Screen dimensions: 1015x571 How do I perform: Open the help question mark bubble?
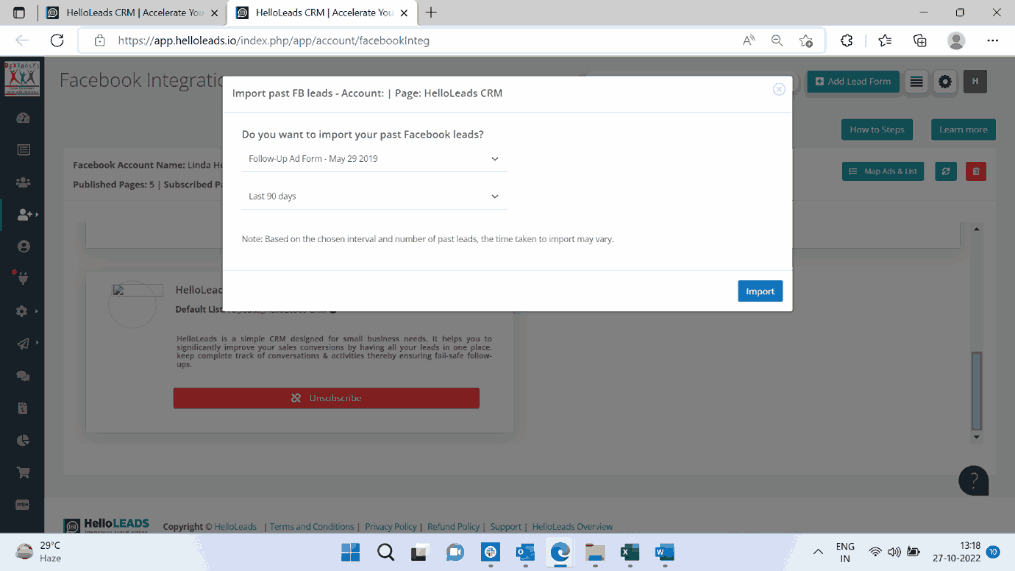pyautogui.click(x=974, y=480)
